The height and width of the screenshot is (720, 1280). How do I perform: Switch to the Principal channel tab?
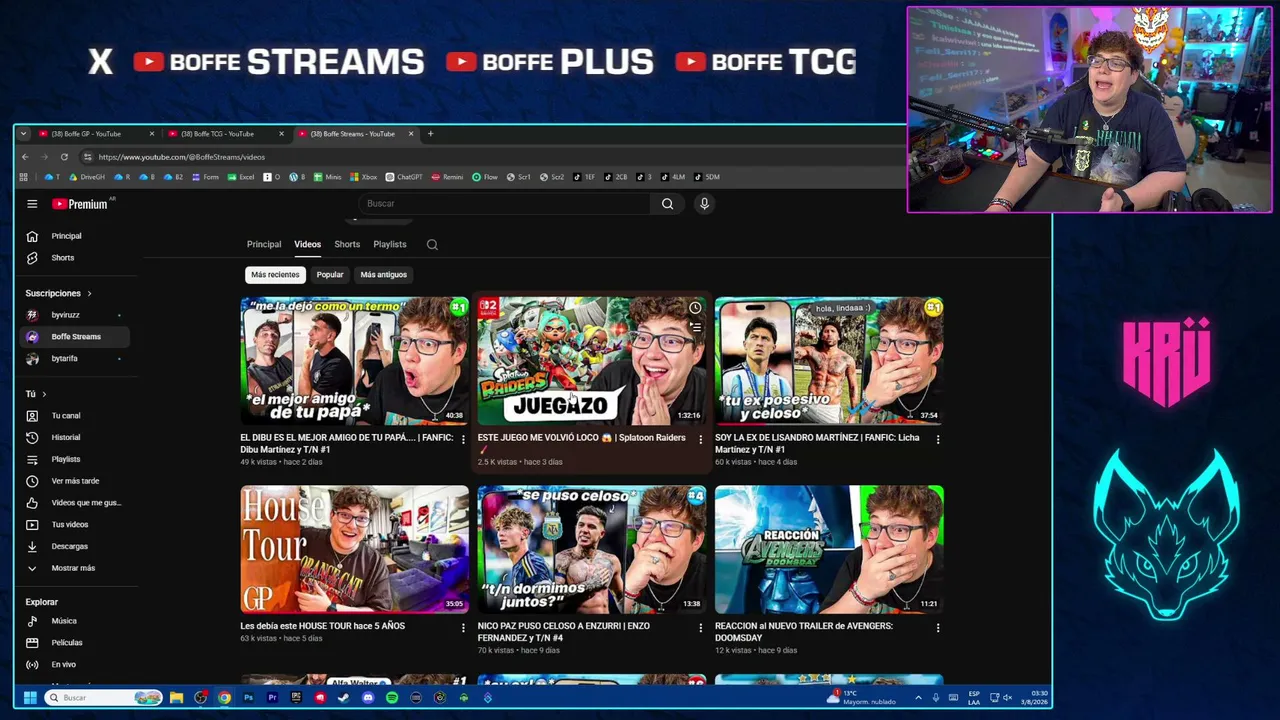pyautogui.click(x=264, y=244)
